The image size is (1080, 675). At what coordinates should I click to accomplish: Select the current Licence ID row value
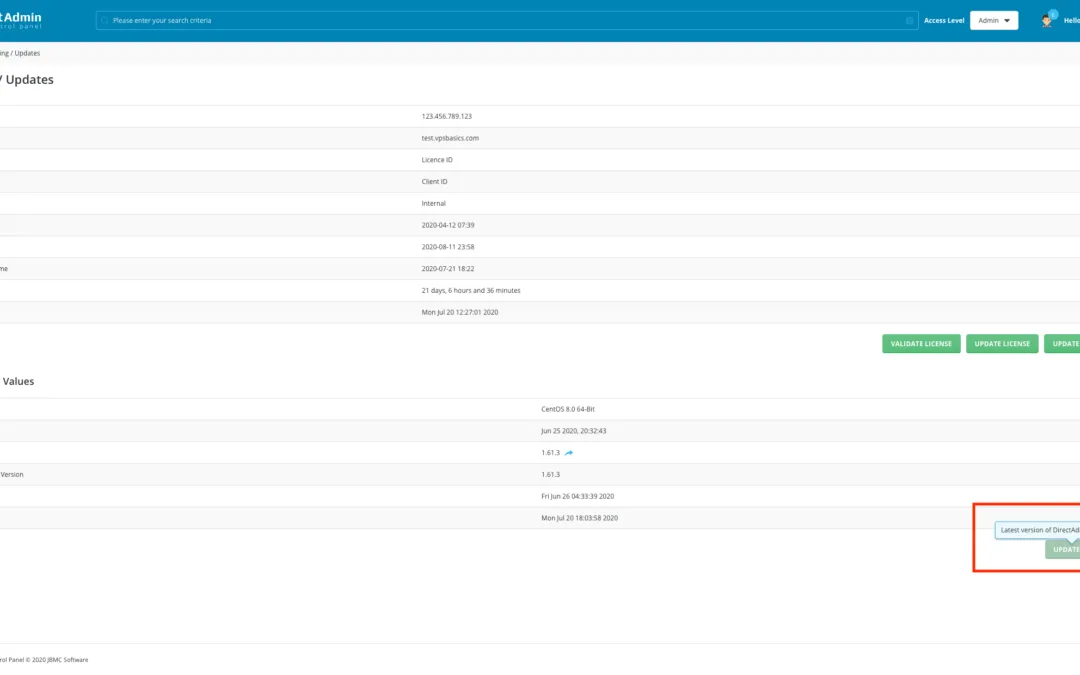[x=434, y=159]
